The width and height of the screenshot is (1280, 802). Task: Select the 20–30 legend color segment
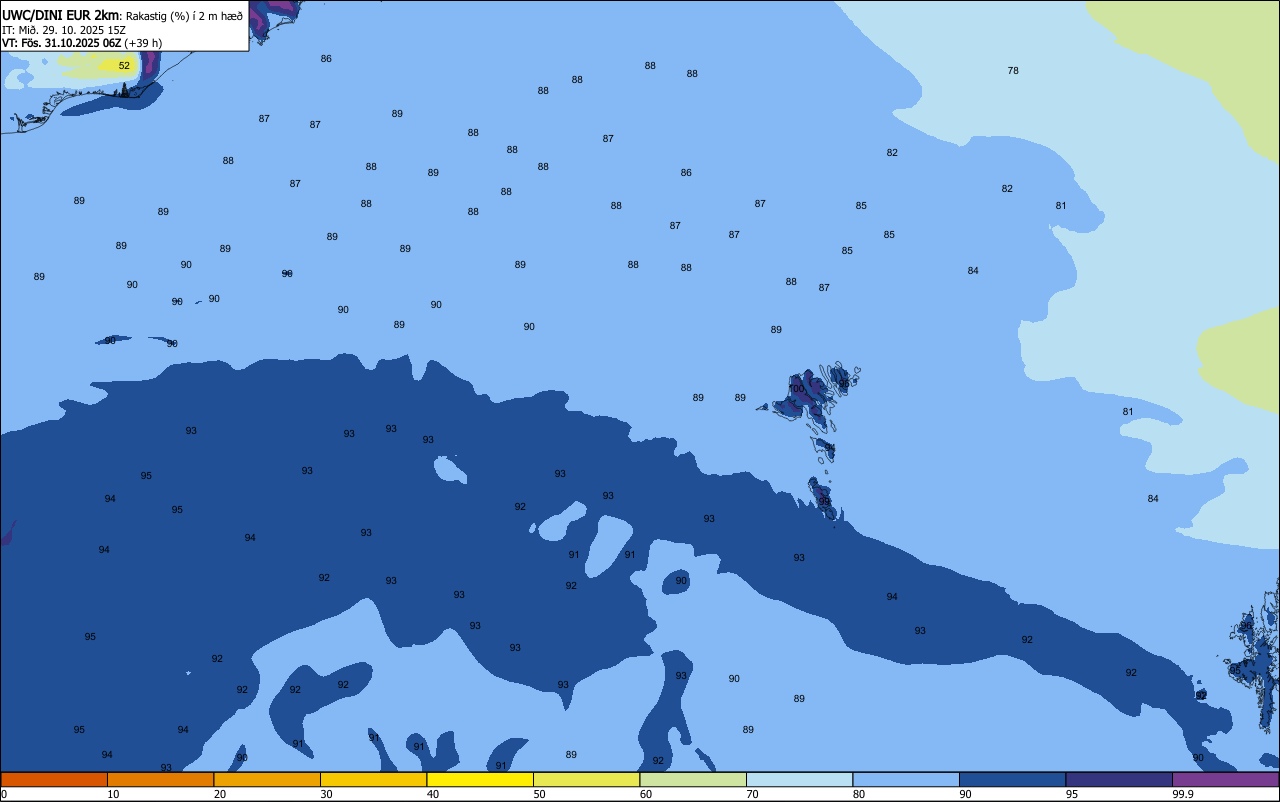[x=267, y=779]
